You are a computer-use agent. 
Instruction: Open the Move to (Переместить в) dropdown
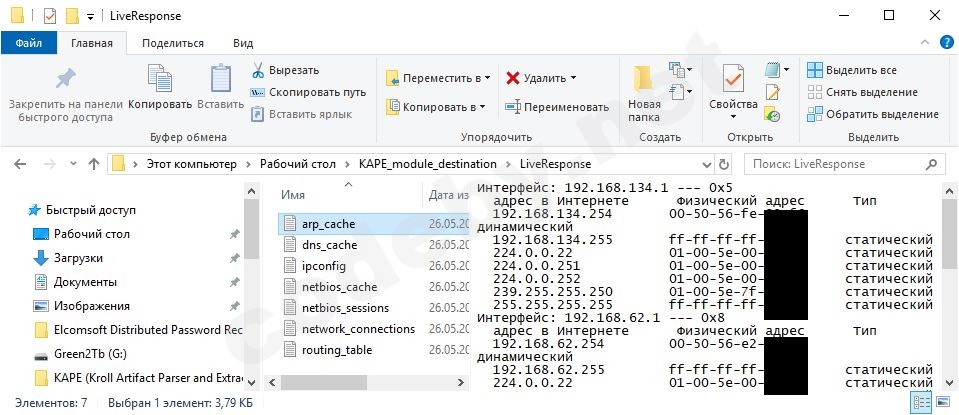click(439, 78)
